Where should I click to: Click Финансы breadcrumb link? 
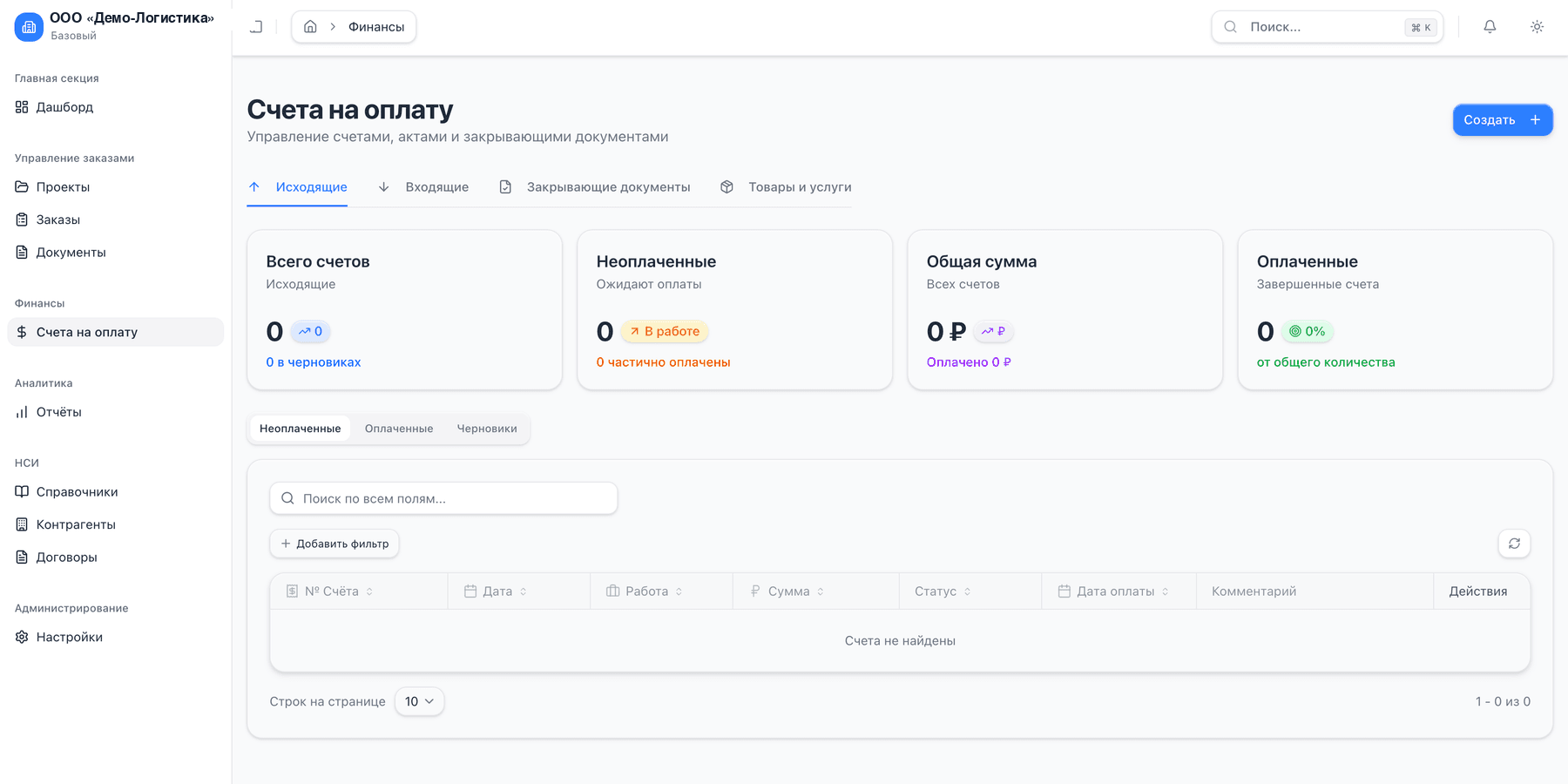click(x=376, y=27)
